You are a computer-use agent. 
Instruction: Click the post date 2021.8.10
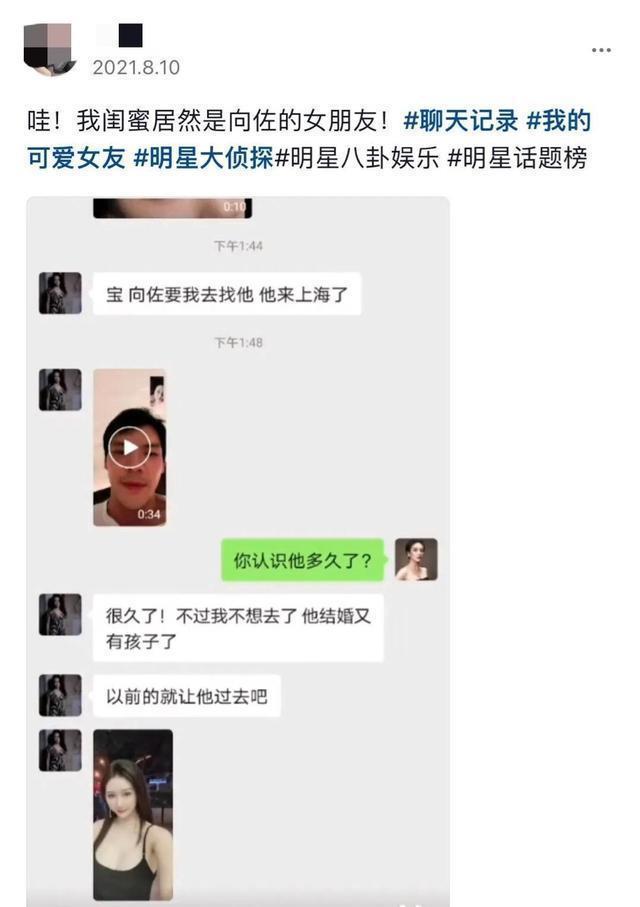pyautogui.click(x=136, y=68)
